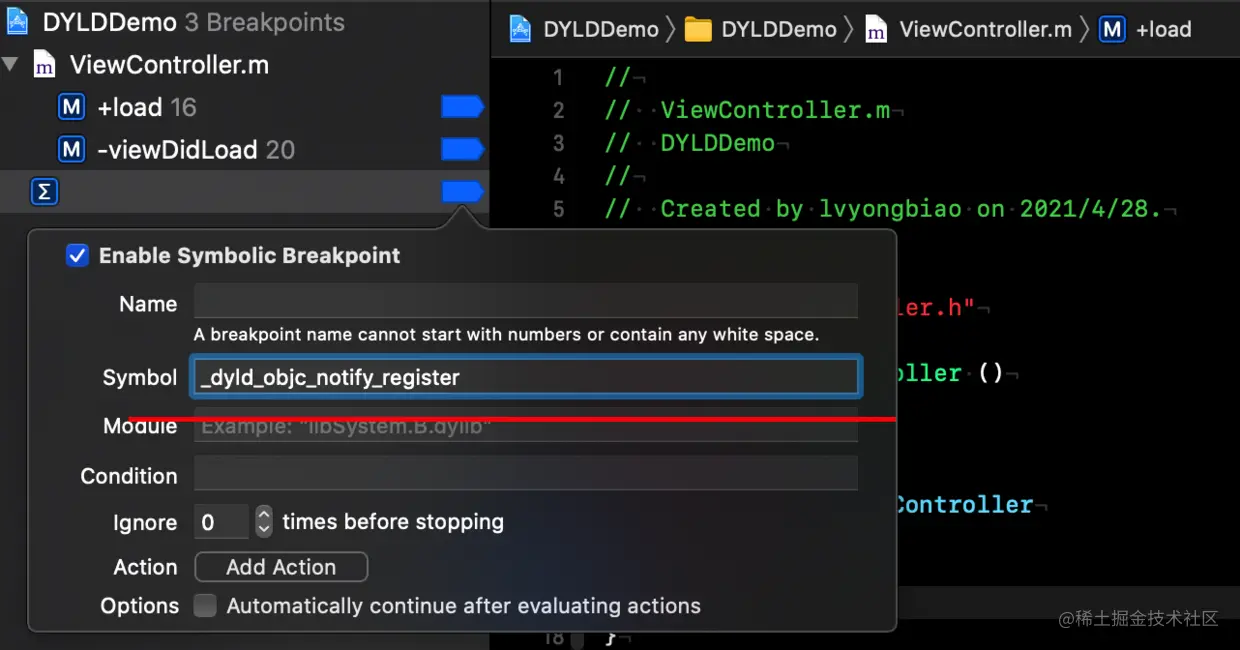Click into the Condition field
The width and height of the screenshot is (1240, 650).
pos(526,475)
